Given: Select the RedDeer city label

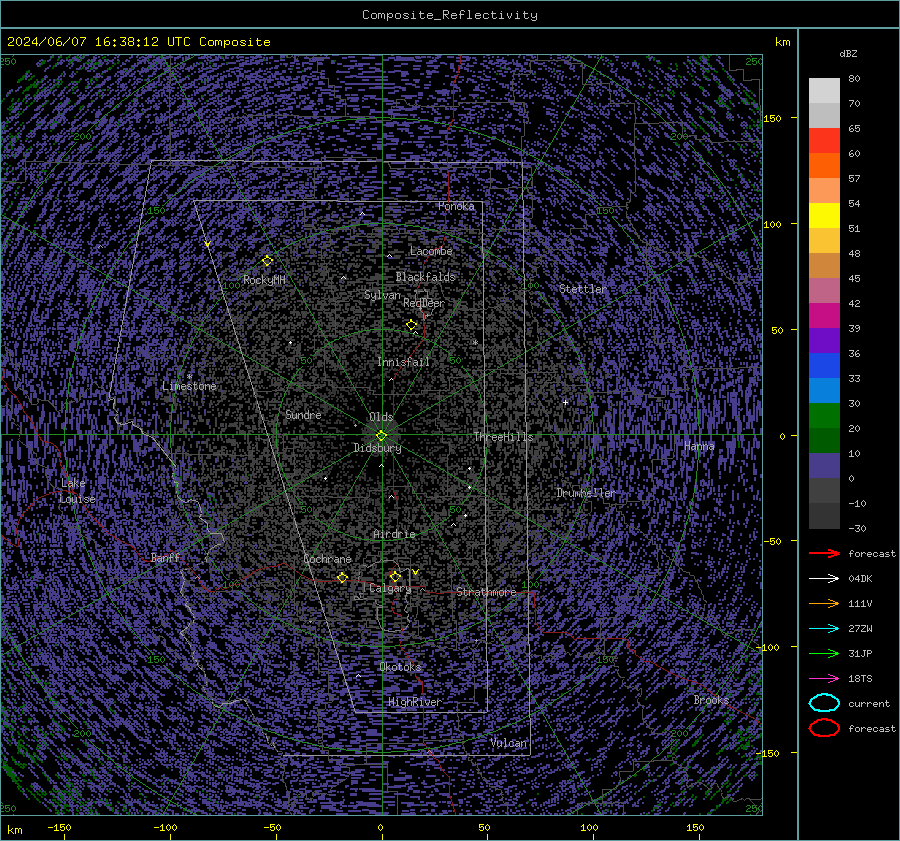Looking at the screenshot, I should point(424,303).
